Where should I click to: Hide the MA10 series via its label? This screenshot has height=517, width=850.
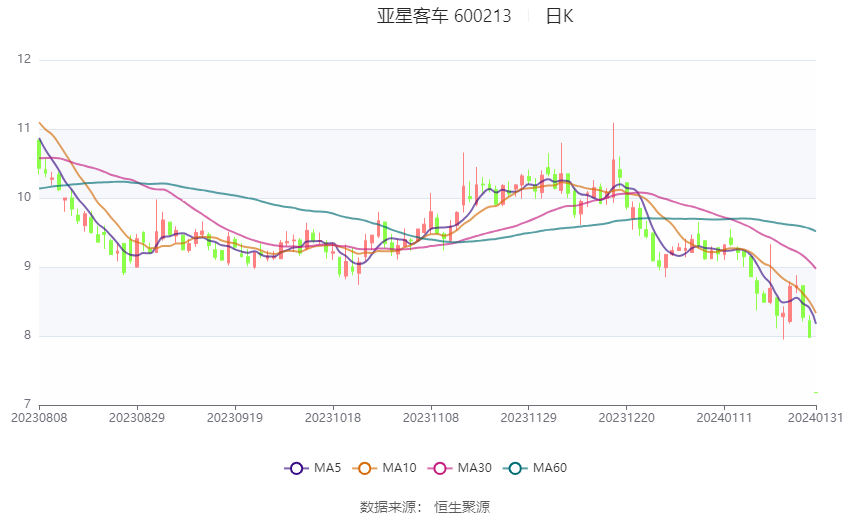[x=399, y=468]
